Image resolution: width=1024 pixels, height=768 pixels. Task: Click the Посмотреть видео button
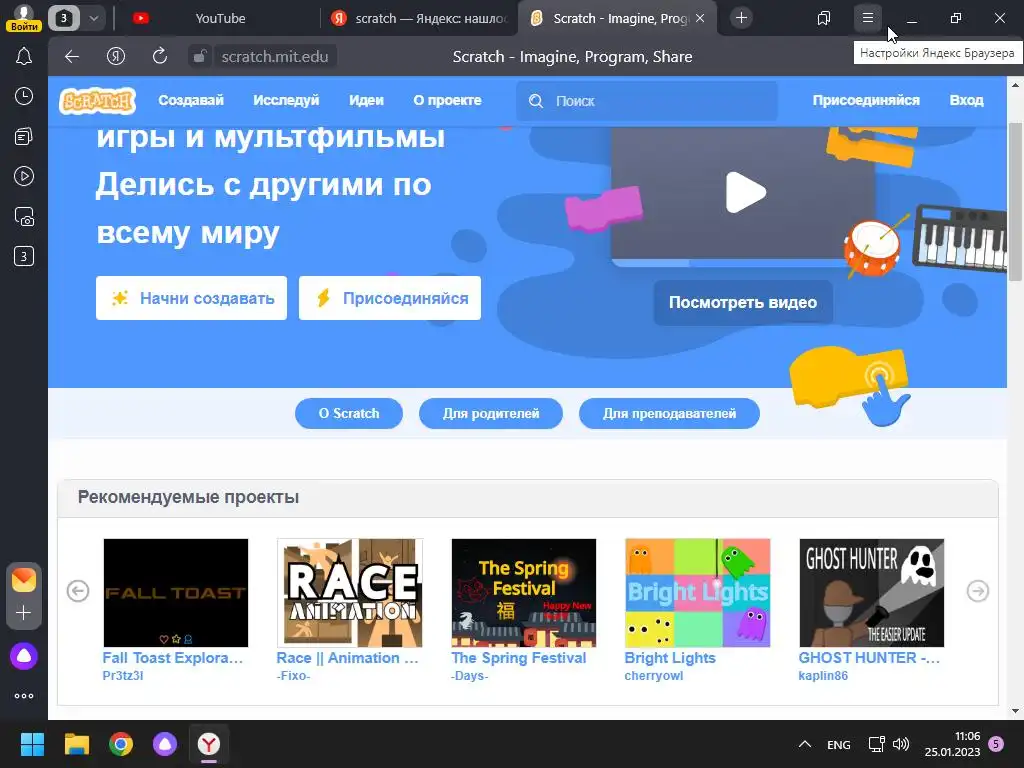coord(743,302)
